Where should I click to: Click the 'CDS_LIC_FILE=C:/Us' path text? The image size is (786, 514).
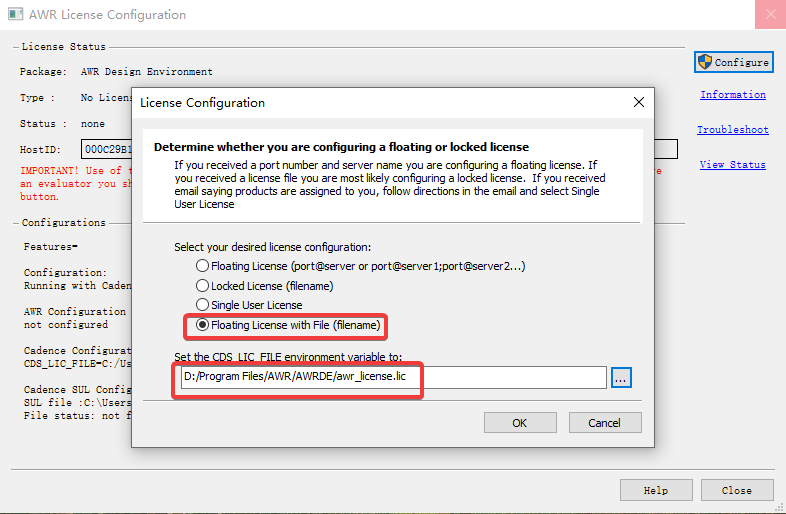coord(77,364)
